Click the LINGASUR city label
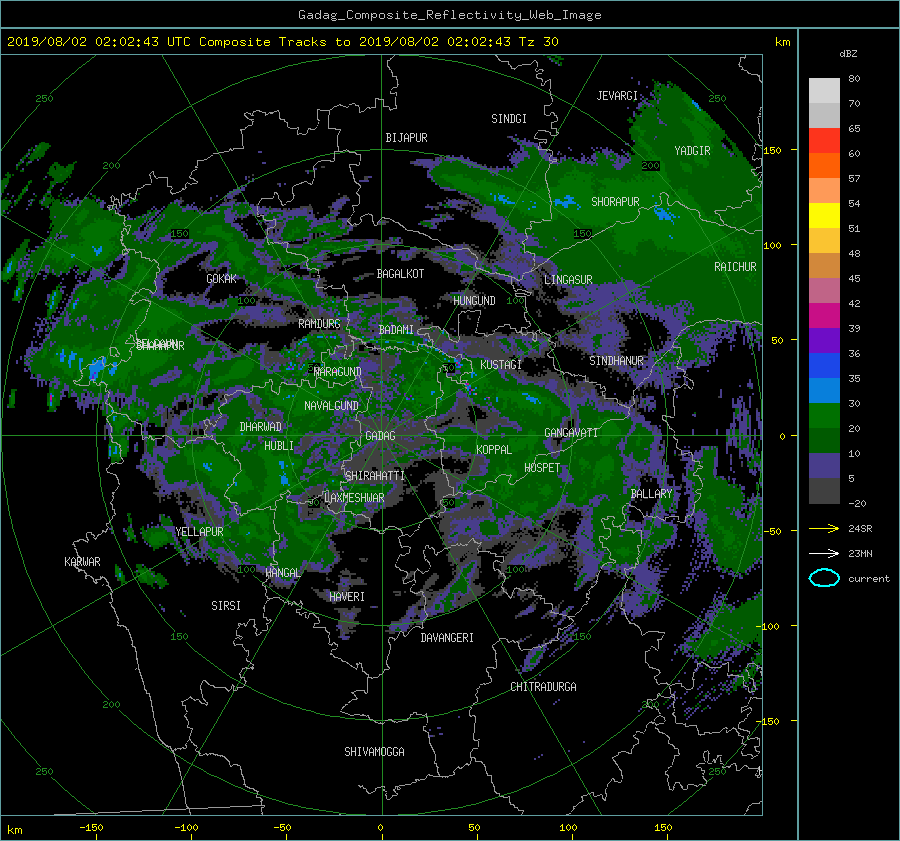 click(x=568, y=280)
